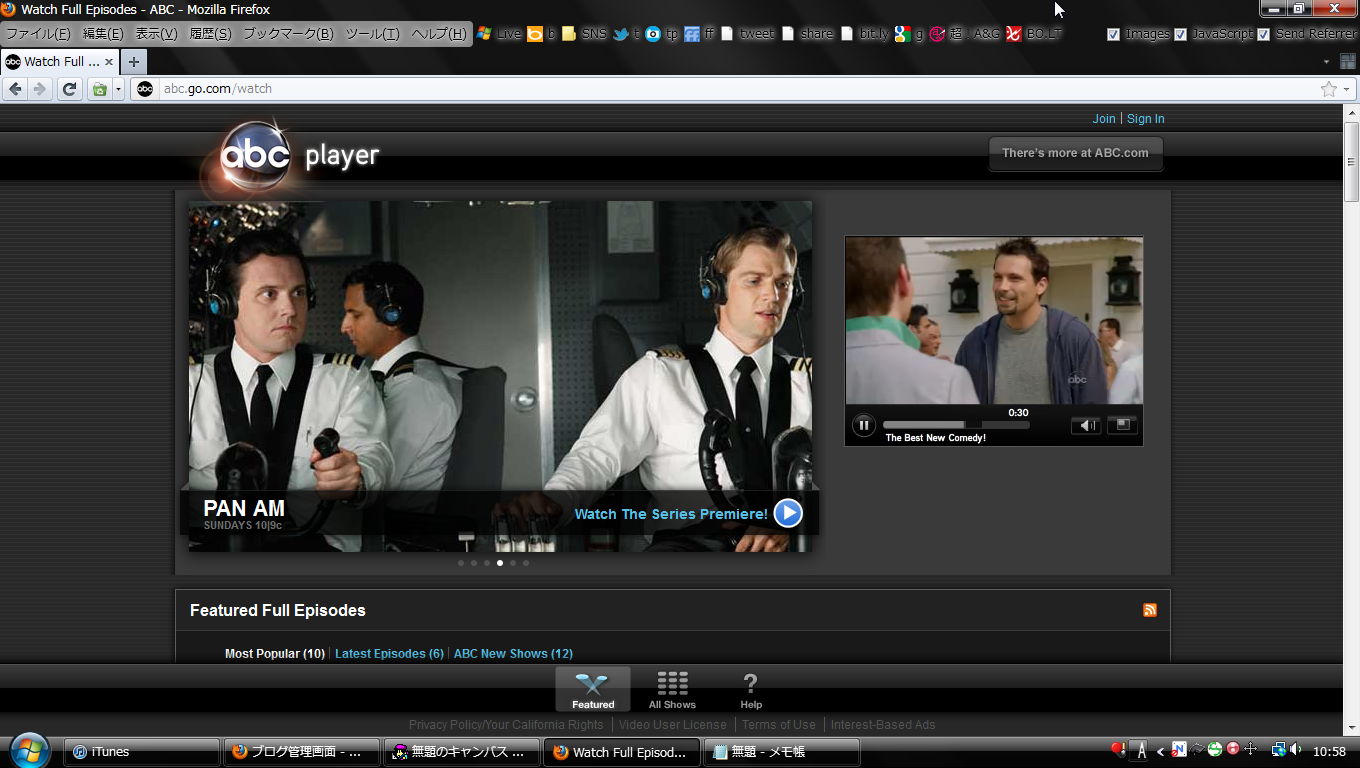Open the 超！A&G bookmark
The height and width of the screenshot is (768, 1360).
(x=964, y=34)
